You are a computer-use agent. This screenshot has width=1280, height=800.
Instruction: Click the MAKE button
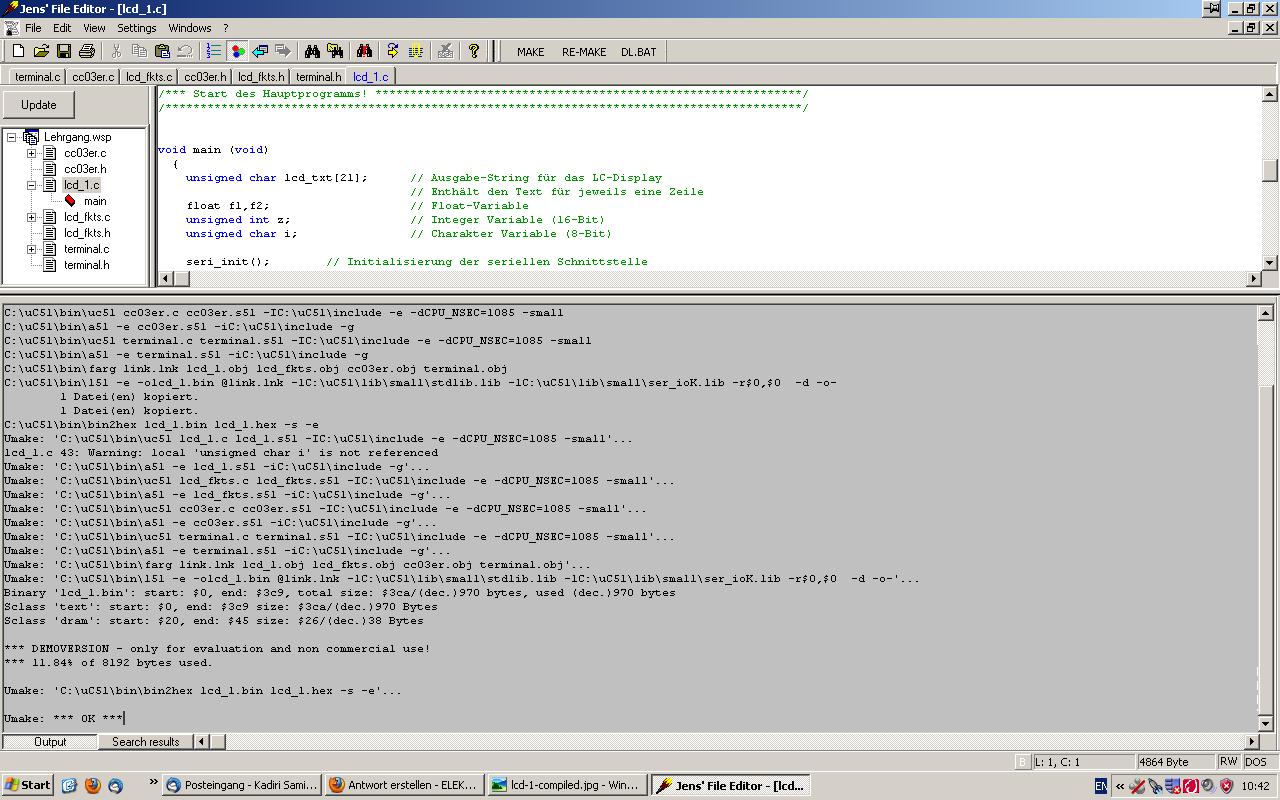(530, 52)
